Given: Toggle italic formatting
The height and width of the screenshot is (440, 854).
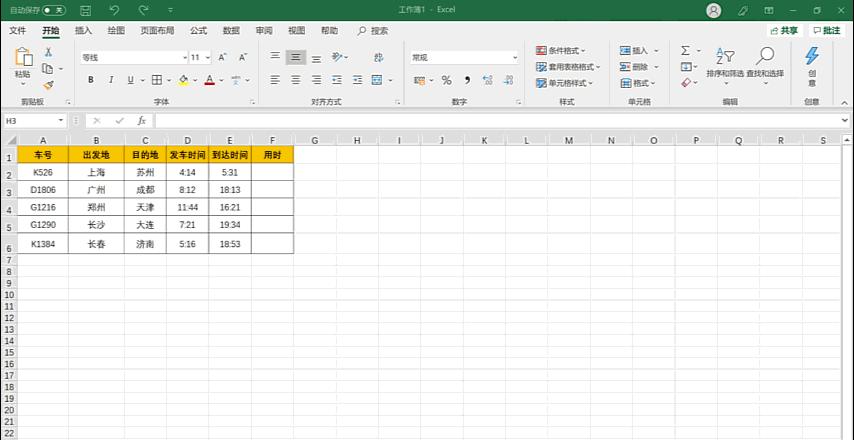Looking at the screenshot, I should [x=111, y=80].
